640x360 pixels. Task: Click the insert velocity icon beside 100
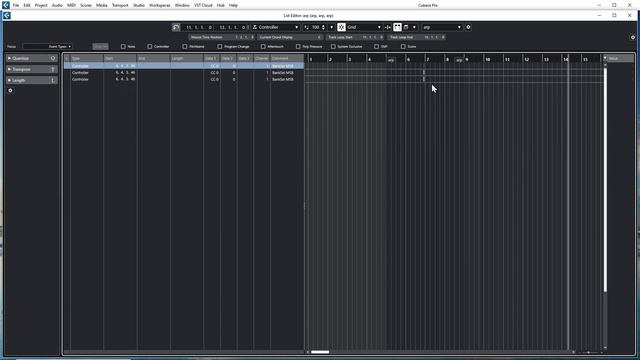[x=307, y=27]
